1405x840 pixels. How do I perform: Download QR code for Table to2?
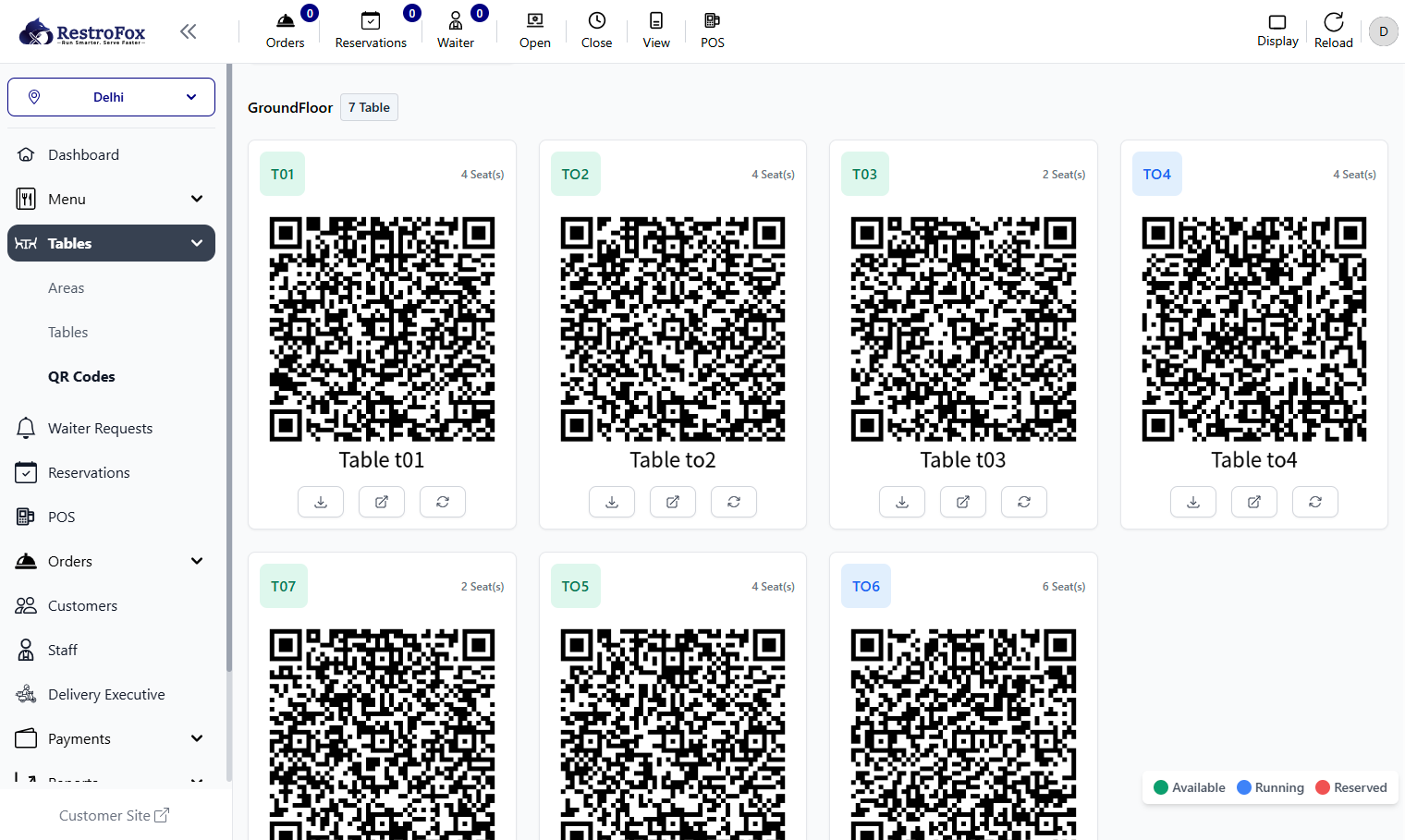612,502
